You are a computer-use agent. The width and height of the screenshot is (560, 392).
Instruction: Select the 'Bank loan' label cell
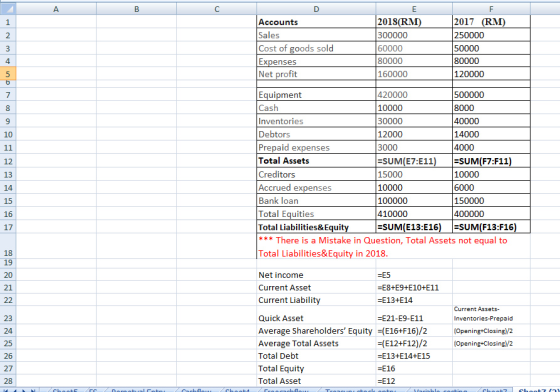click(x=316, y=201)
